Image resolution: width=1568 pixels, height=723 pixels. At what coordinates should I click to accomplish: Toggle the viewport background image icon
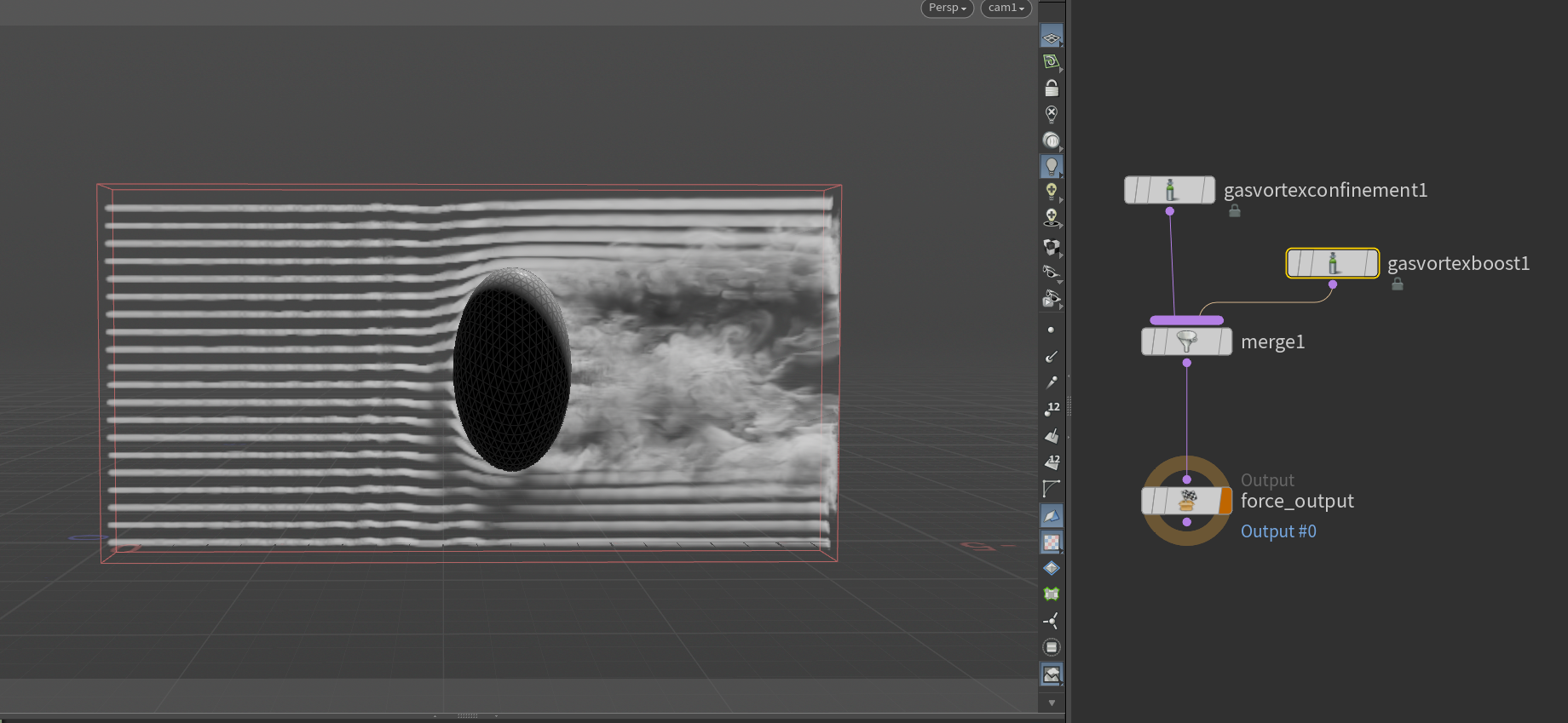tap(1052, 674)
